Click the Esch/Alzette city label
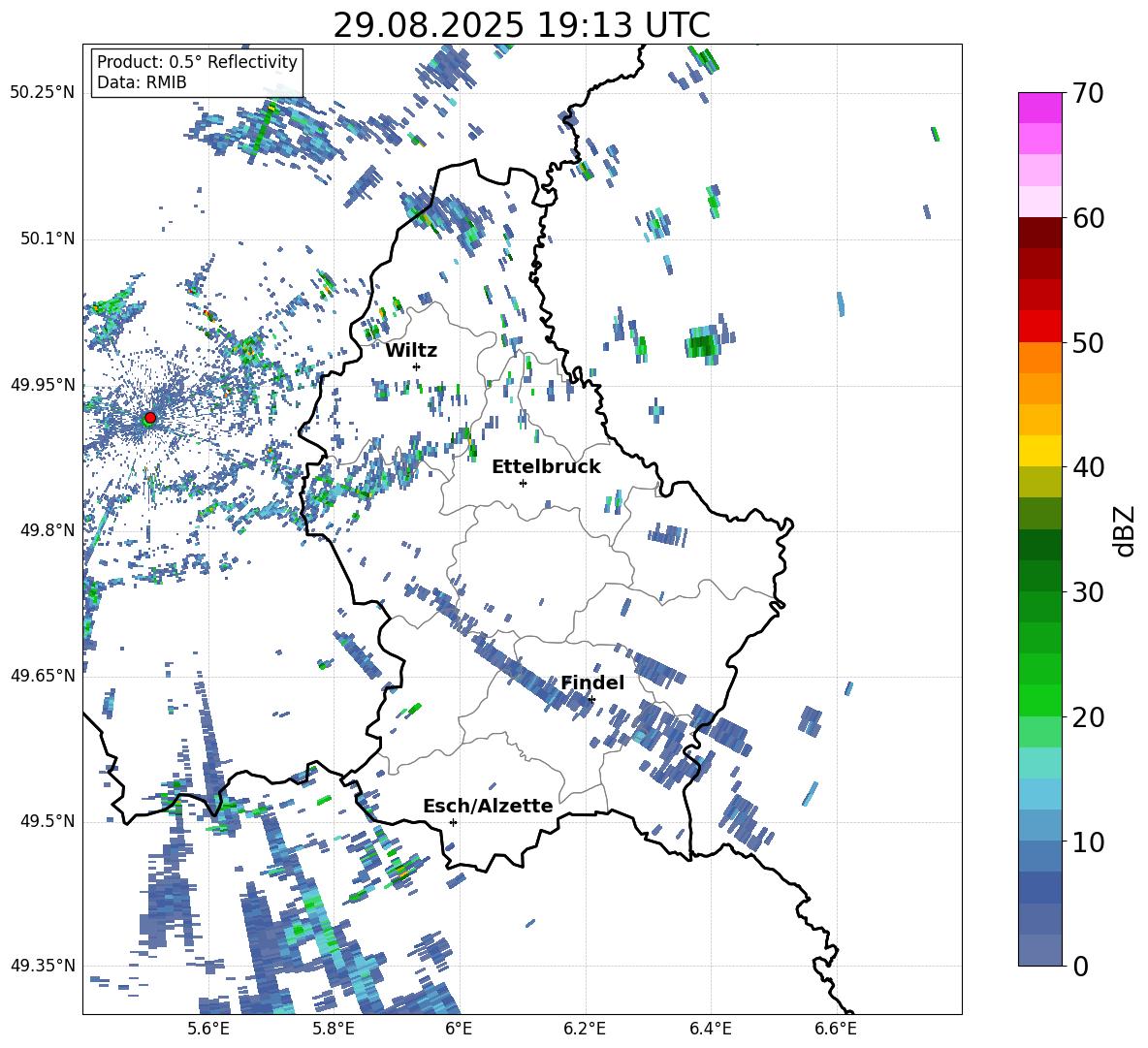Viewport: 1148px width, 1048px height. (488, 806)
